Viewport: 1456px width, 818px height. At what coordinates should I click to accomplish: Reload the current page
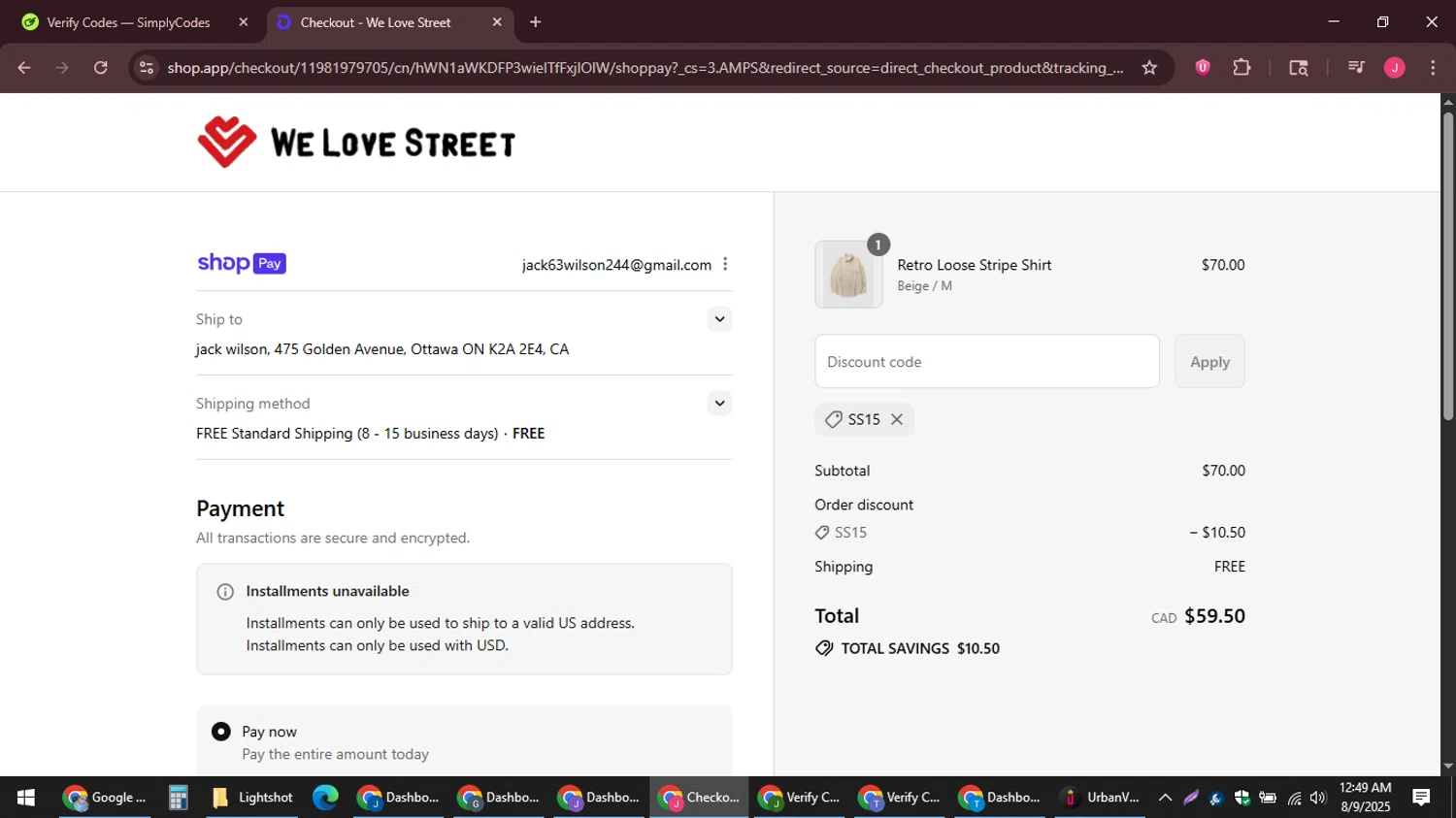click(x=101, y=68)
